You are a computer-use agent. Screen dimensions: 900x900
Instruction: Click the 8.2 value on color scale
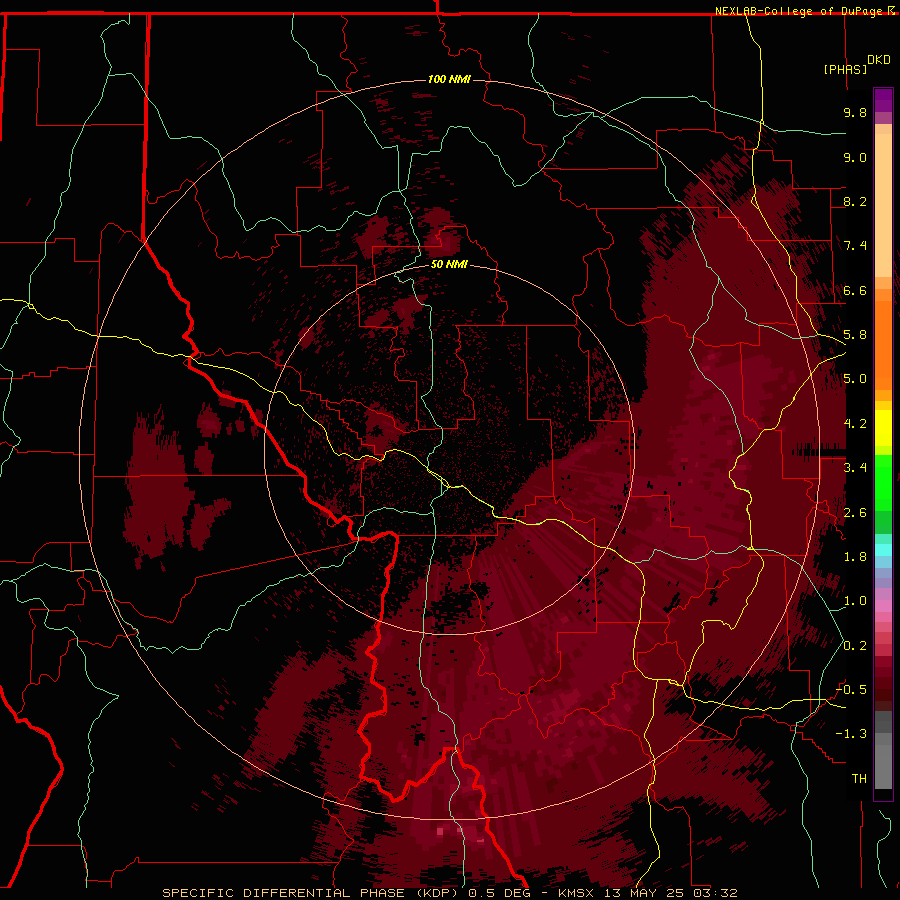[x=855, y=201]
